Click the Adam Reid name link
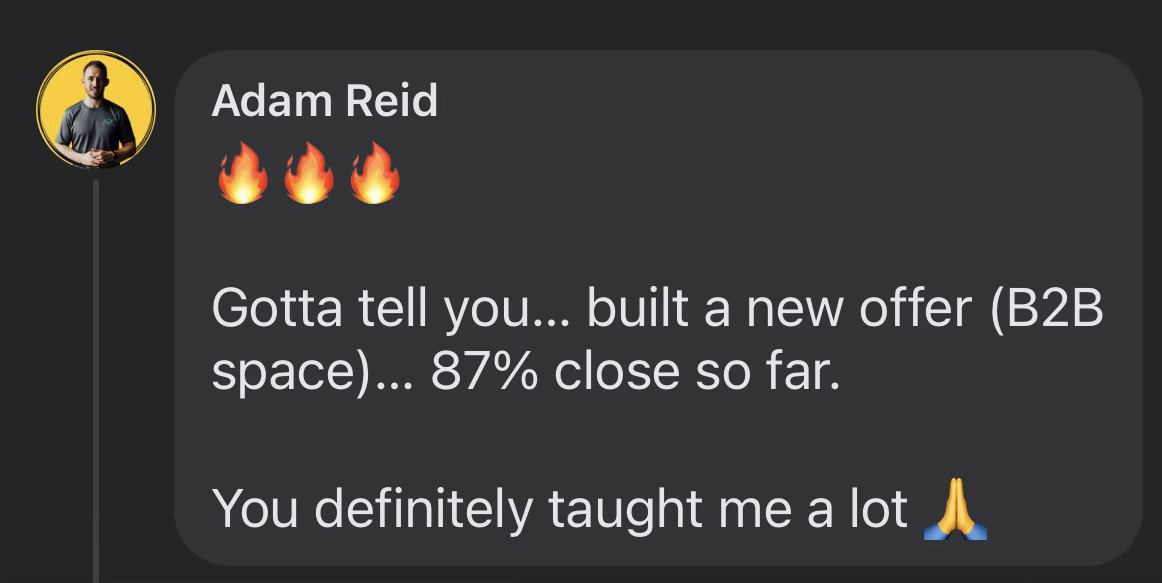This screenshot has height=583, width=1162. tap(324, 101)
